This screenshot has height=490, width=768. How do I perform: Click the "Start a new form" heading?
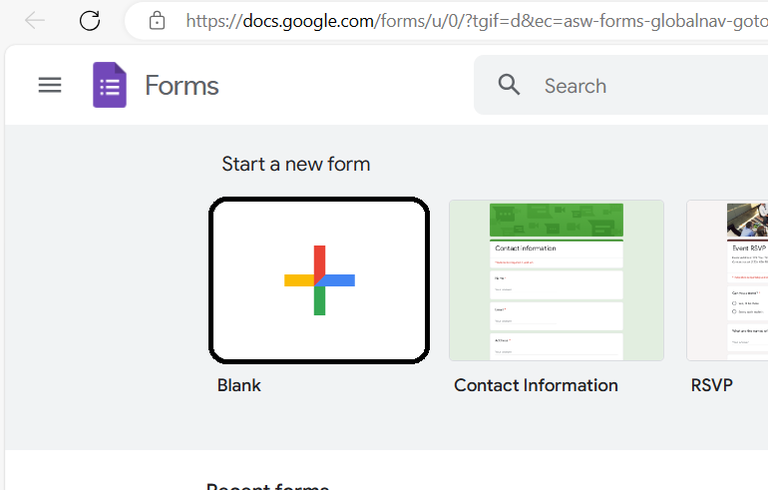click(x=296, y=164)
